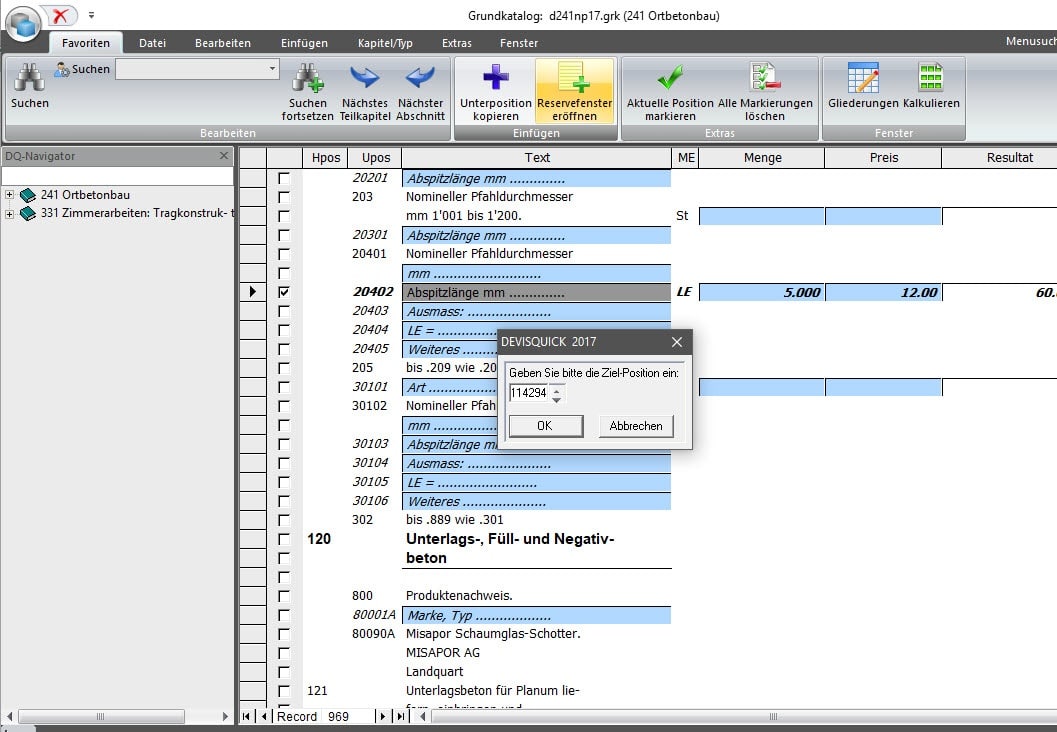
Task: Expand the 241 Ortbetonbau tree node
Action: click(x=9, y=195)
